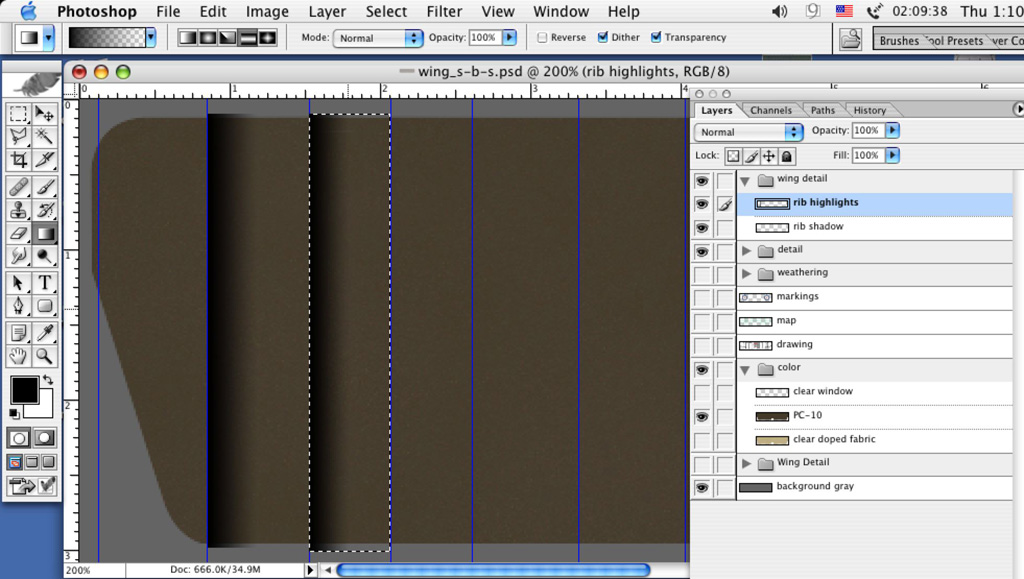Open the Layer menu
Viewport: 1024px width, 579px height.
pos(327,11)
